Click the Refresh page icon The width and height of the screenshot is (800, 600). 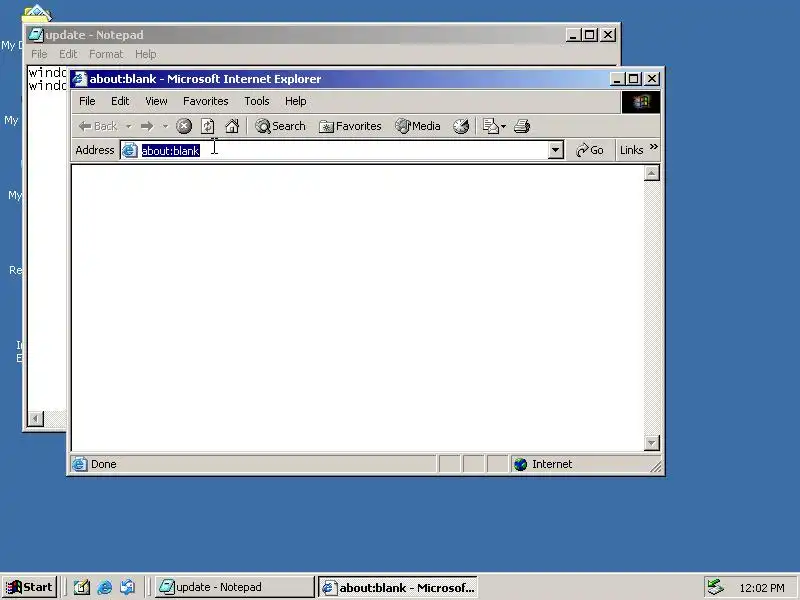(207, 126)
